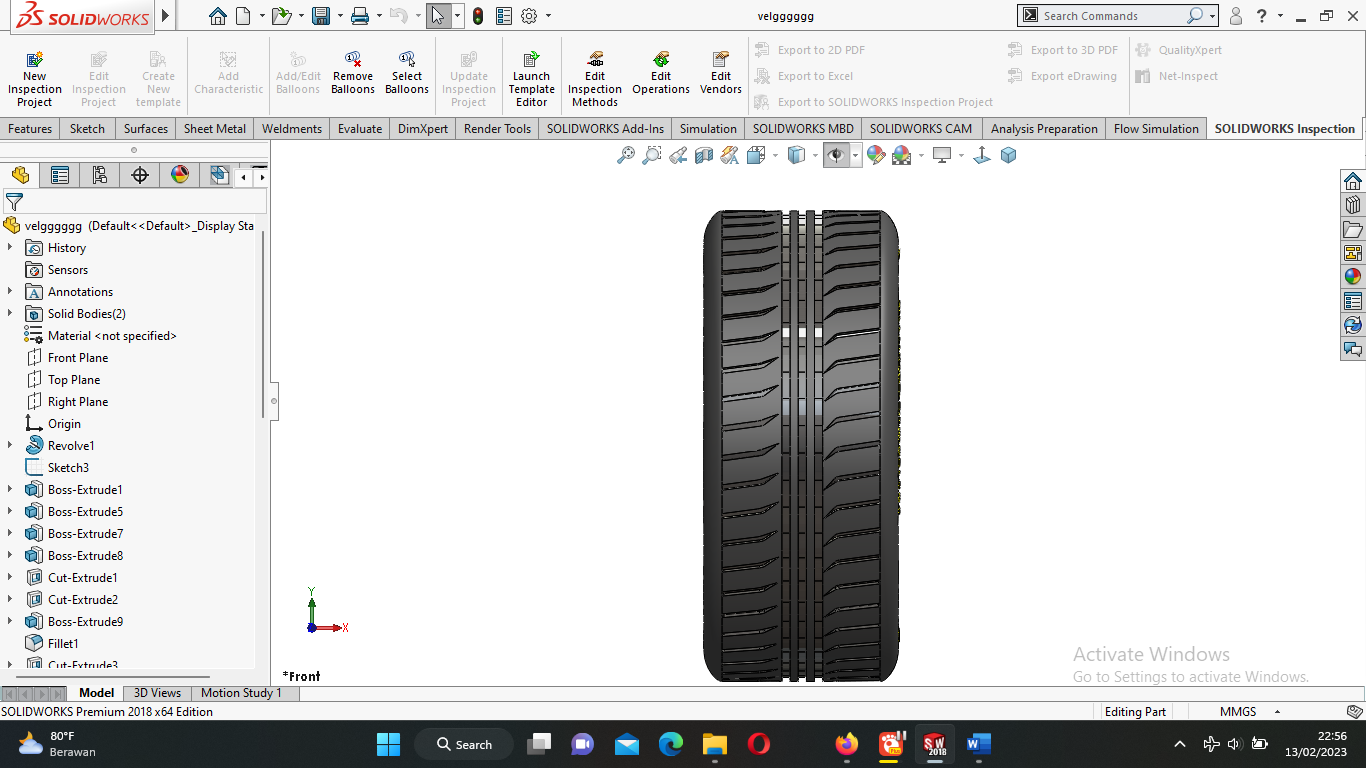Open the Simulation ribbon tab
The height and width of the screenshot is (768, 1366).
click(708, 129)
